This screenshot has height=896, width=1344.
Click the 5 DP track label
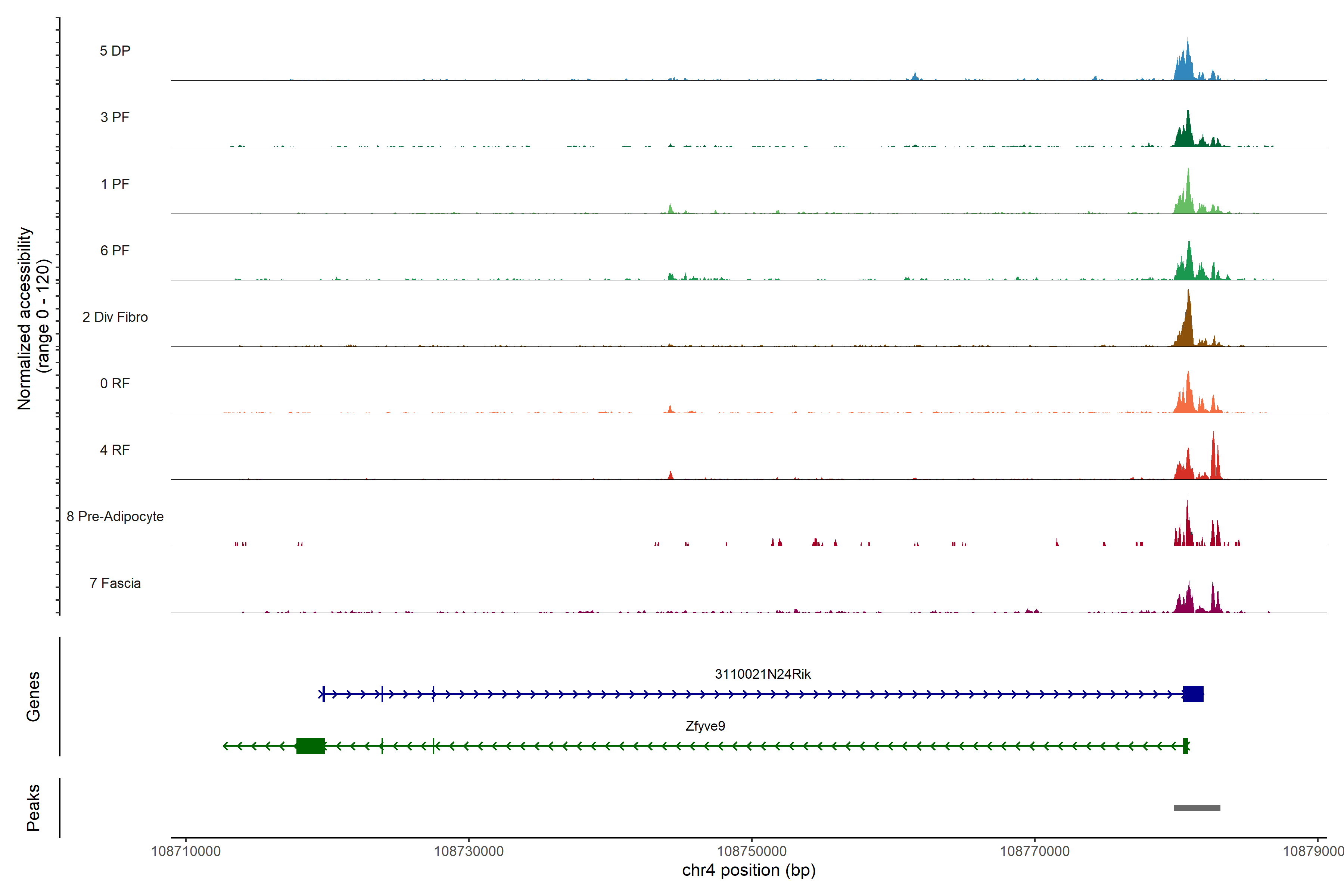click(x=115, y=51)
